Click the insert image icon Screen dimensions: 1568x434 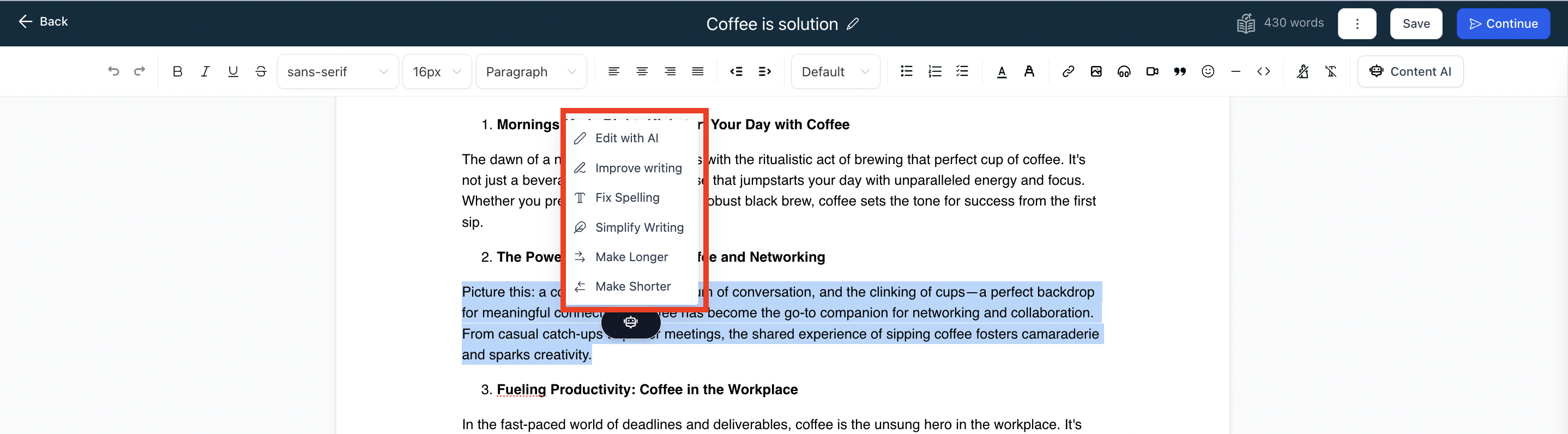[1096, 72]
